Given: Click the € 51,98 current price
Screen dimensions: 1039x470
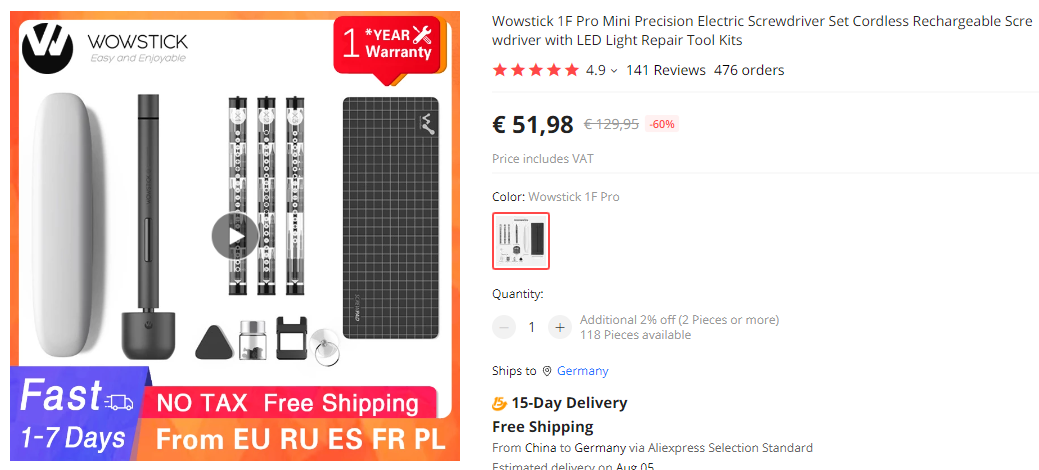Looking at the screenshot, I should [x=533, y=125].
